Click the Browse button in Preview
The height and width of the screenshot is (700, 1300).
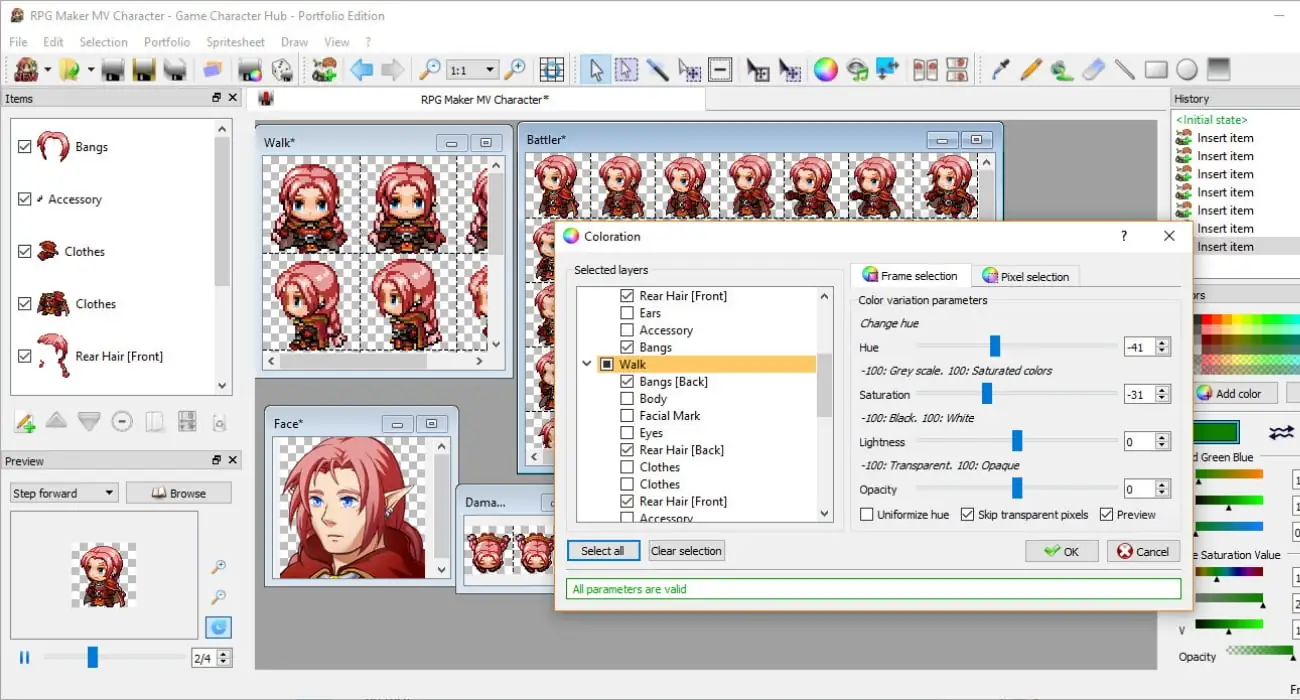[178, 493]
